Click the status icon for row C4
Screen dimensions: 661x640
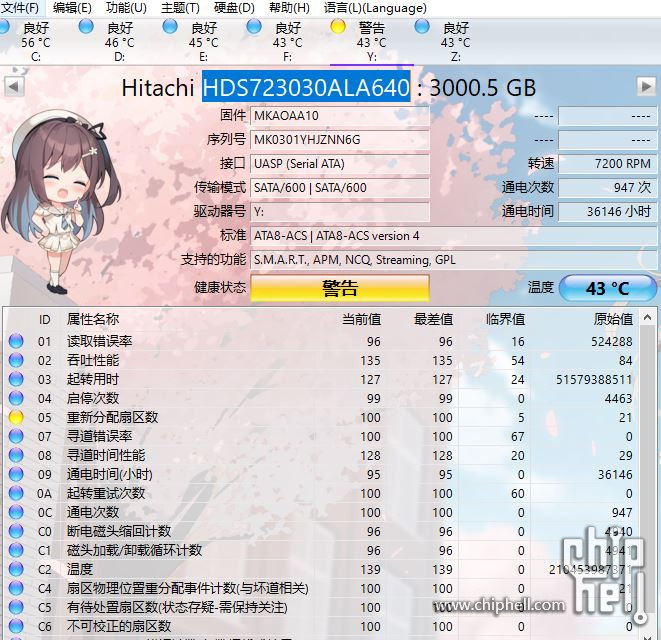[16, 588]
